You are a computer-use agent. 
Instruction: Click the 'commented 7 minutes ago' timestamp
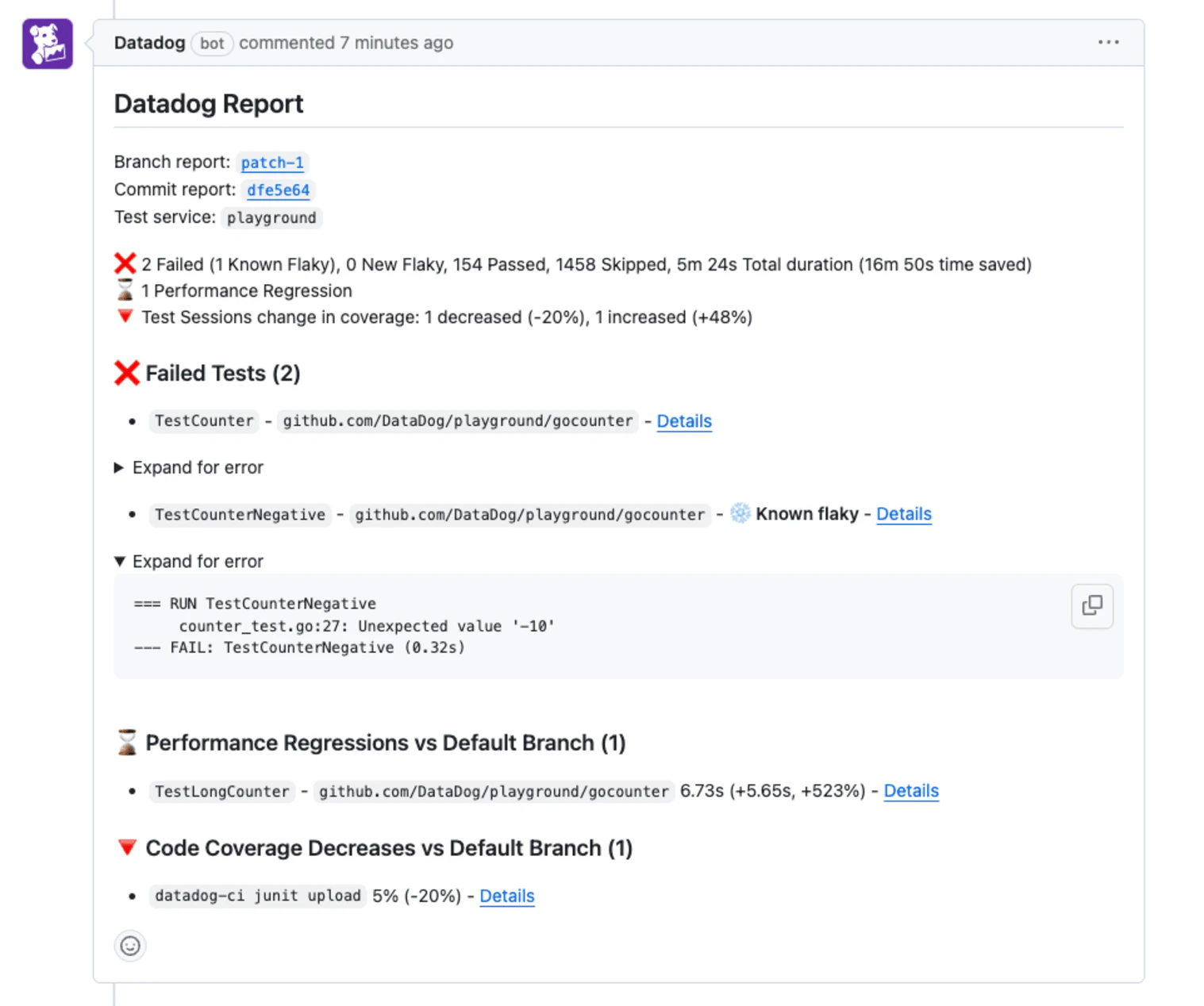tap(346, 43)
